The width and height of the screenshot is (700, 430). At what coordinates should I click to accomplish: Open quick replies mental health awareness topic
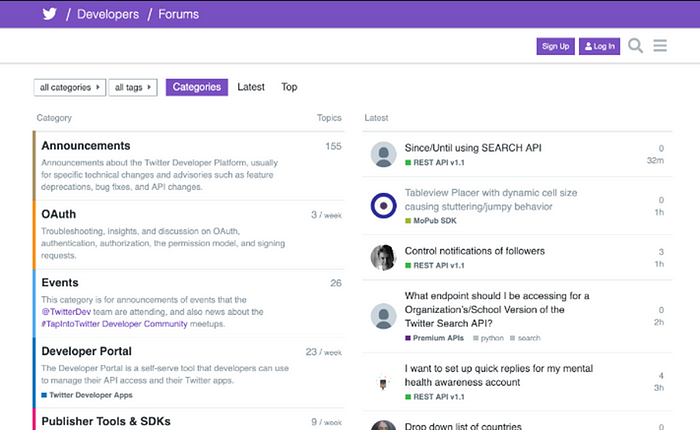[499, 375]
